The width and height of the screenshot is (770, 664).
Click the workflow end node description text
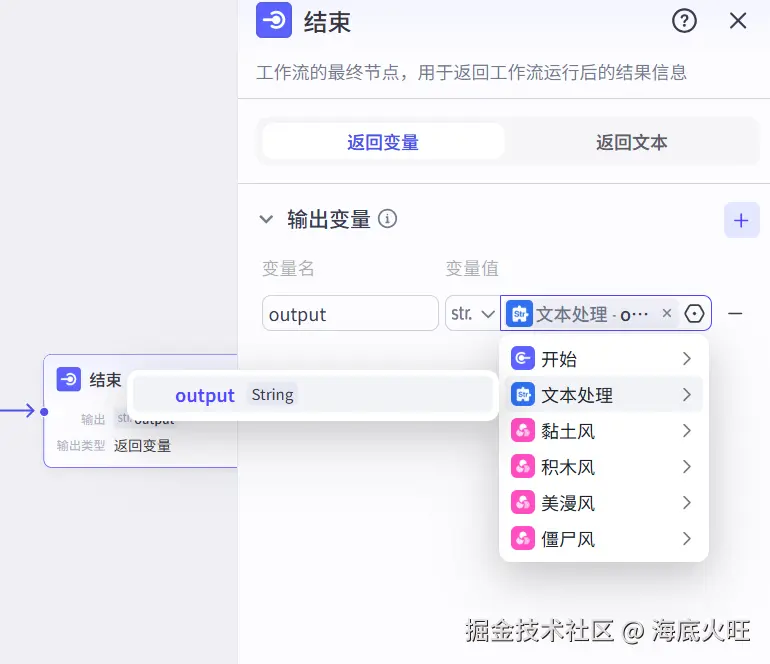click(471, 73)
